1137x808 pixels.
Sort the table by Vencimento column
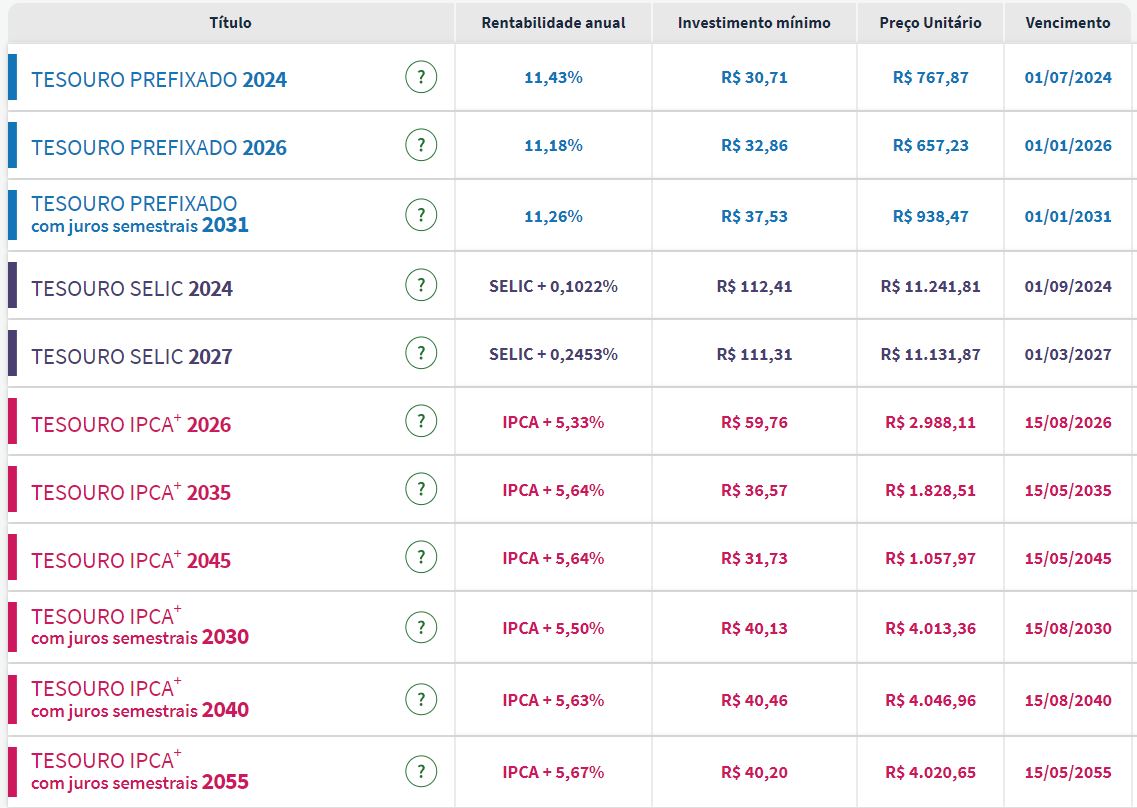click(x=1068, y=22)
